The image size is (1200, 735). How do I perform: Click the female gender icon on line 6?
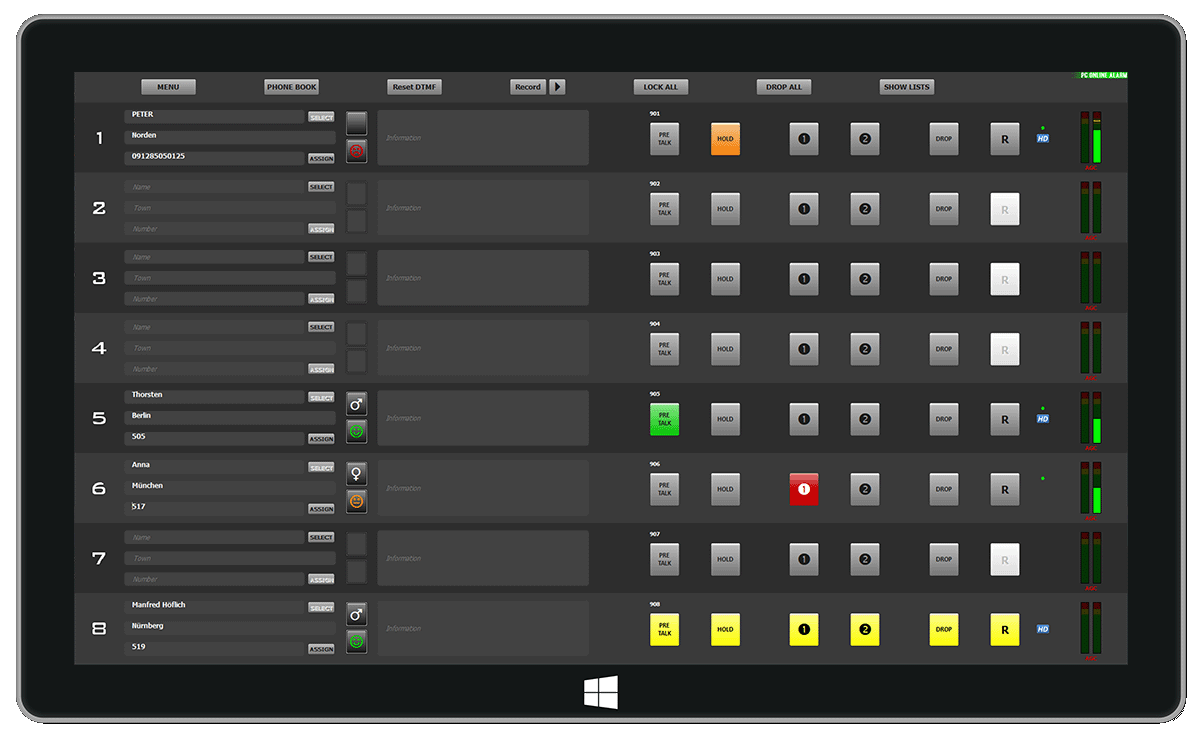coord(357,474)
